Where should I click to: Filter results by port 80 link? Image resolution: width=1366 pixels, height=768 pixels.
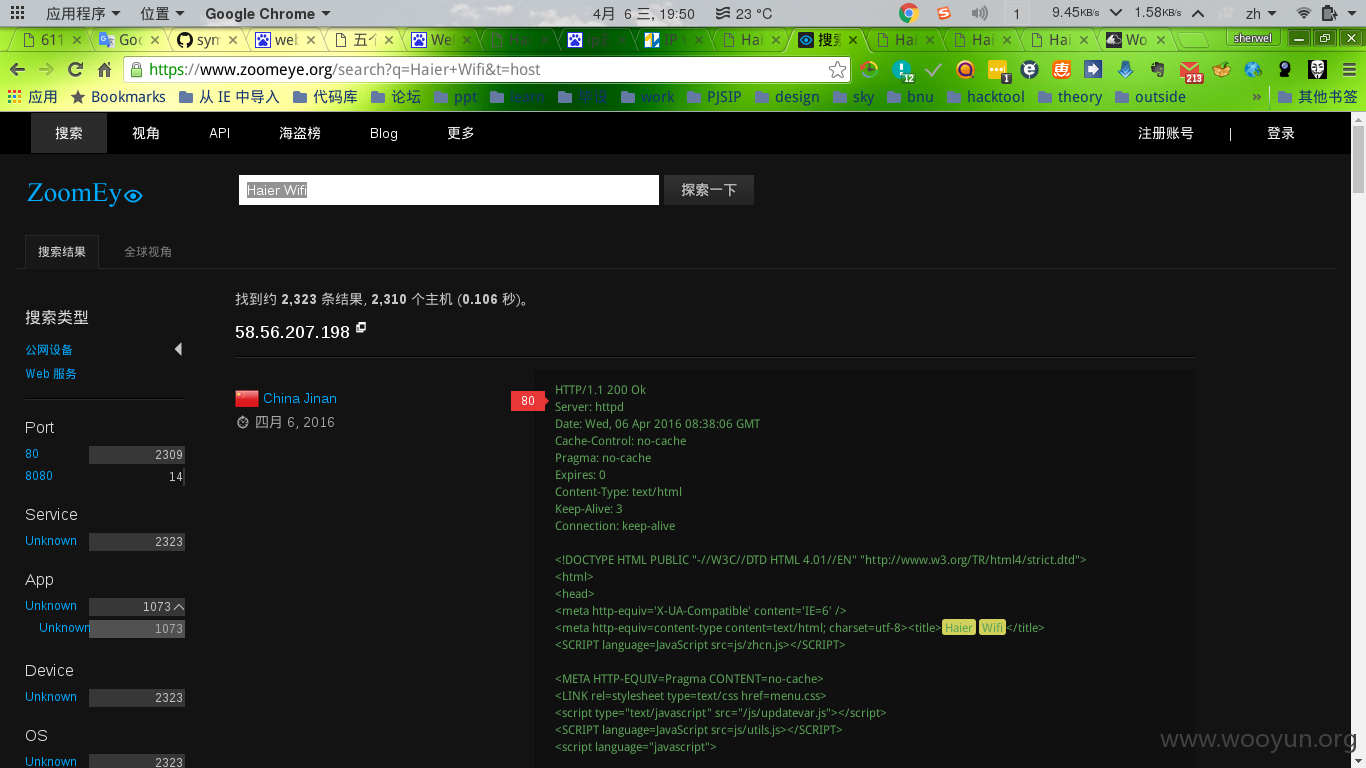32,454
